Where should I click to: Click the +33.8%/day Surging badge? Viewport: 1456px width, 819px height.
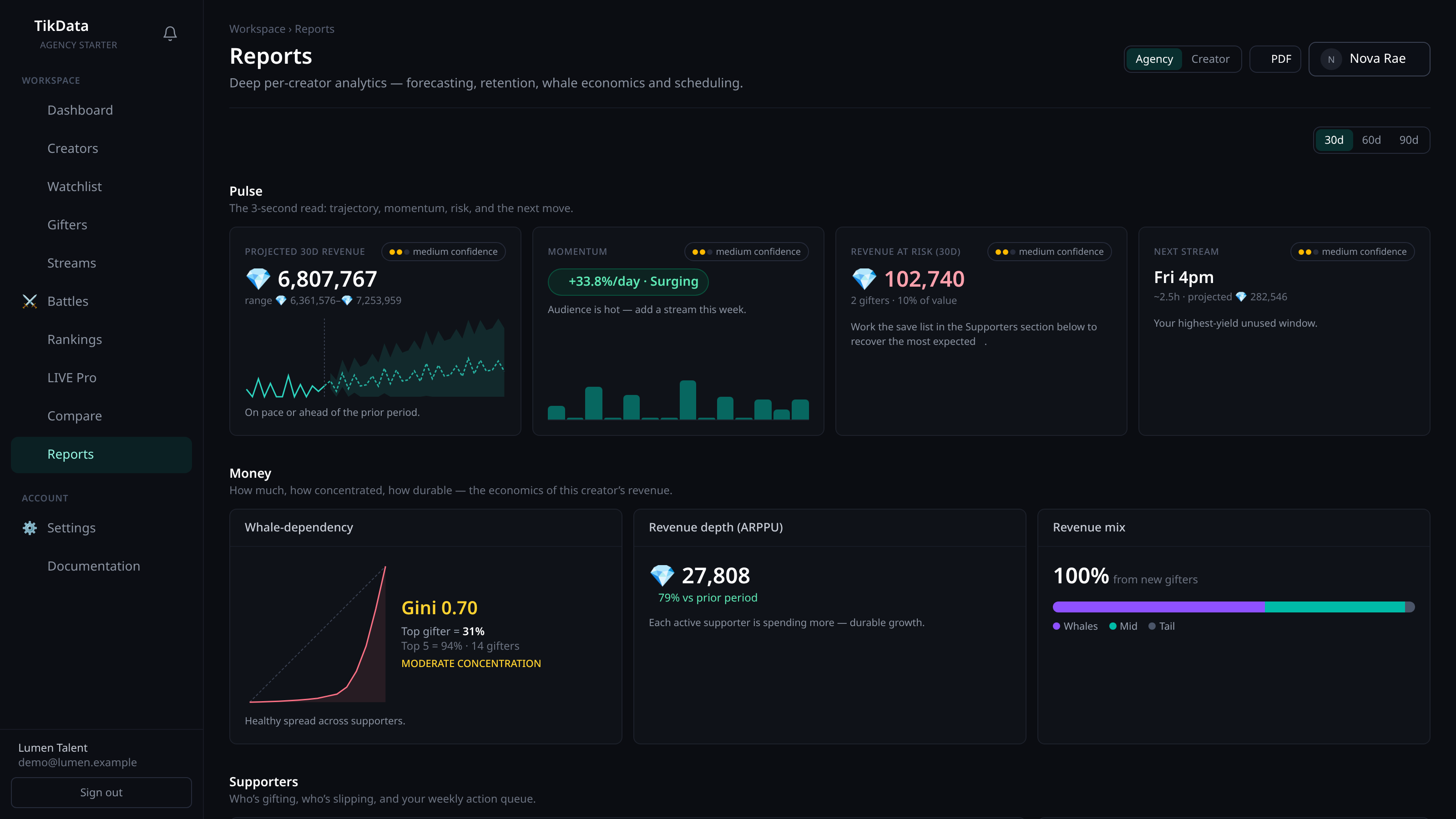point(628,282)
